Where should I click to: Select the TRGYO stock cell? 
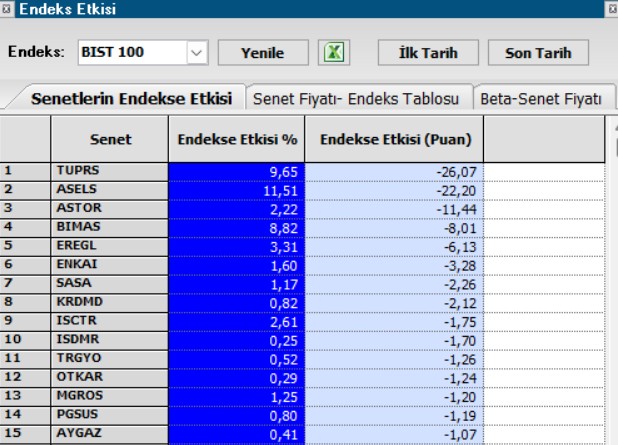110,359
